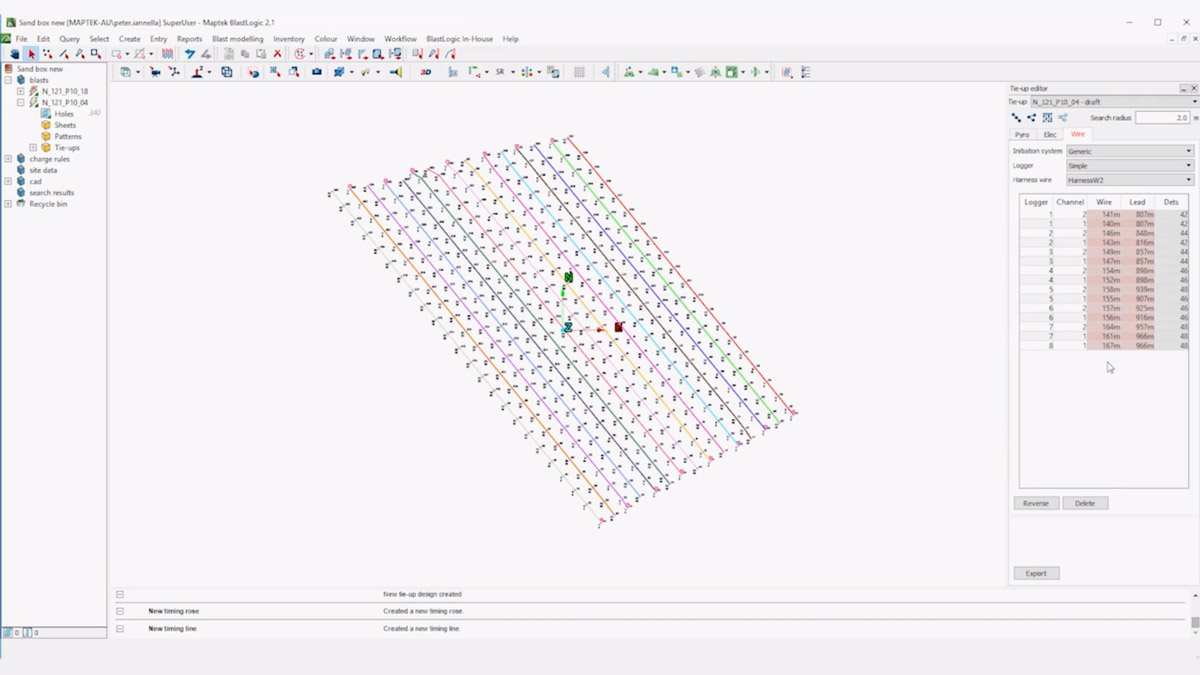Open the Harness wire dropdown

[1129, 180]
